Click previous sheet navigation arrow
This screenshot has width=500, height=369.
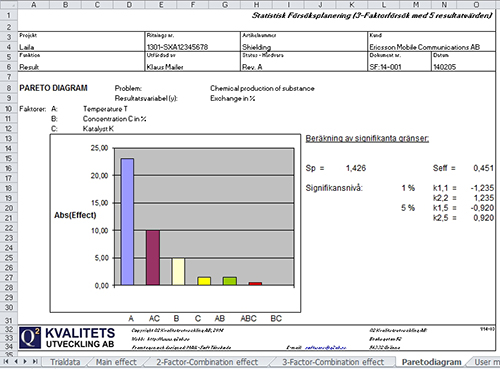pyautogui.click(x=16, y=362)
